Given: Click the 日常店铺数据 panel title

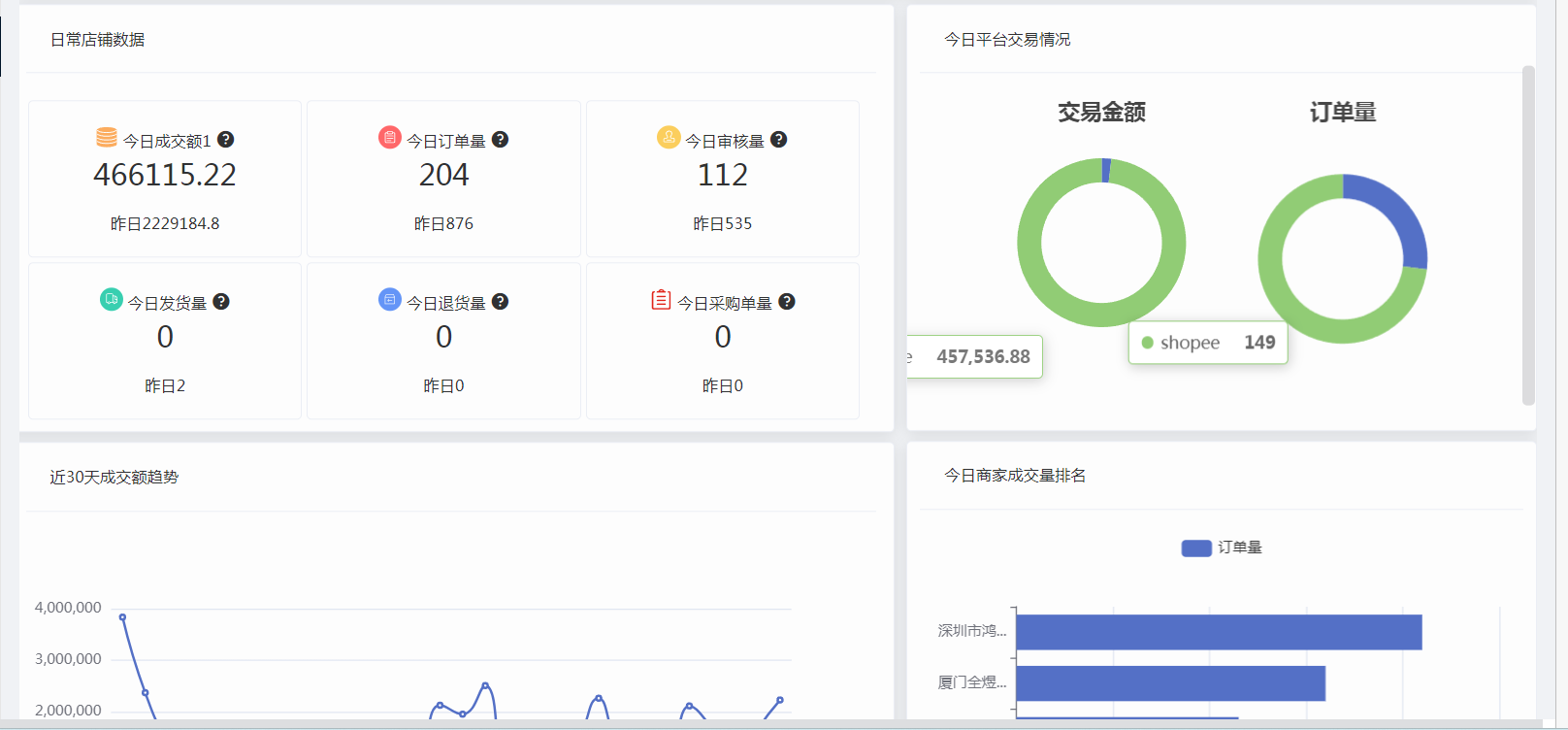Looking at the screenshot, I should point(97,40).
